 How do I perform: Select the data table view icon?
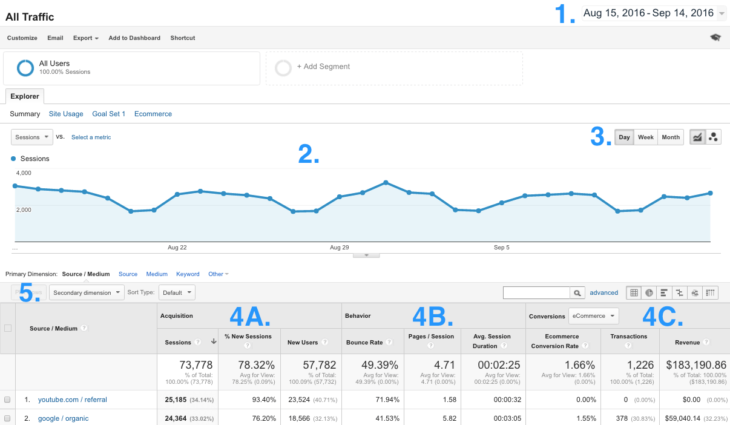tap(634, 293)
